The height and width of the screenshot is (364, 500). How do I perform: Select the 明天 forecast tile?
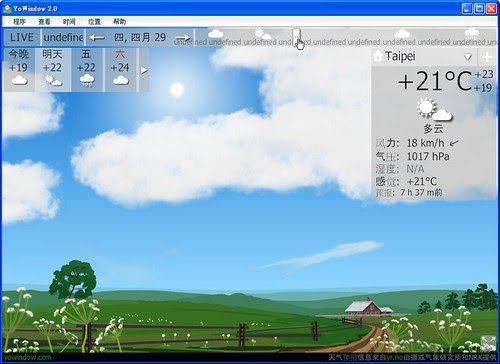pyautogui.click(x=53, y=70)
